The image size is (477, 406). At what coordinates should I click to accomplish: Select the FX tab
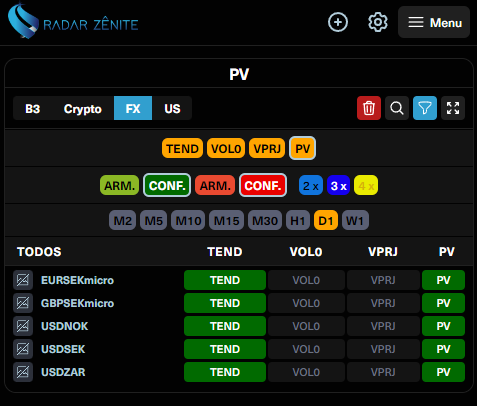(x=133, y=108)
